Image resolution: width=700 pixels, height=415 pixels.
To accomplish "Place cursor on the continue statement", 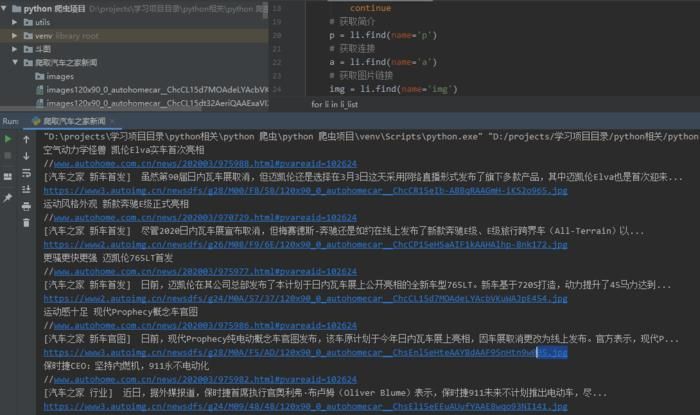I will [x=370, y=8].
